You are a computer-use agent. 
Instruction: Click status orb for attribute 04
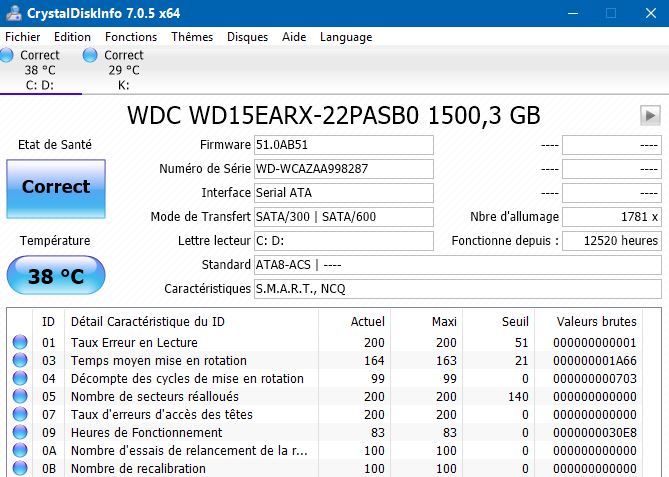point(20,378)
